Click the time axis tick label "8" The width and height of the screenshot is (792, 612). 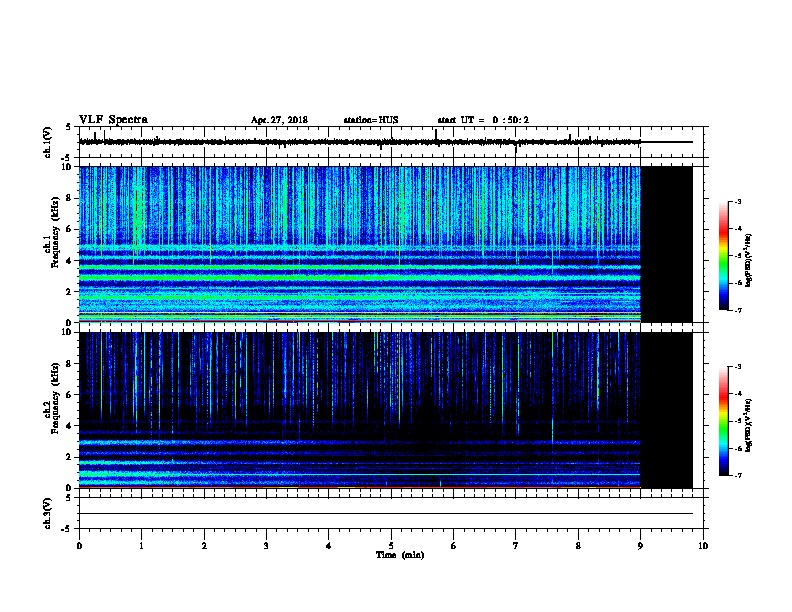coord(578,545)
